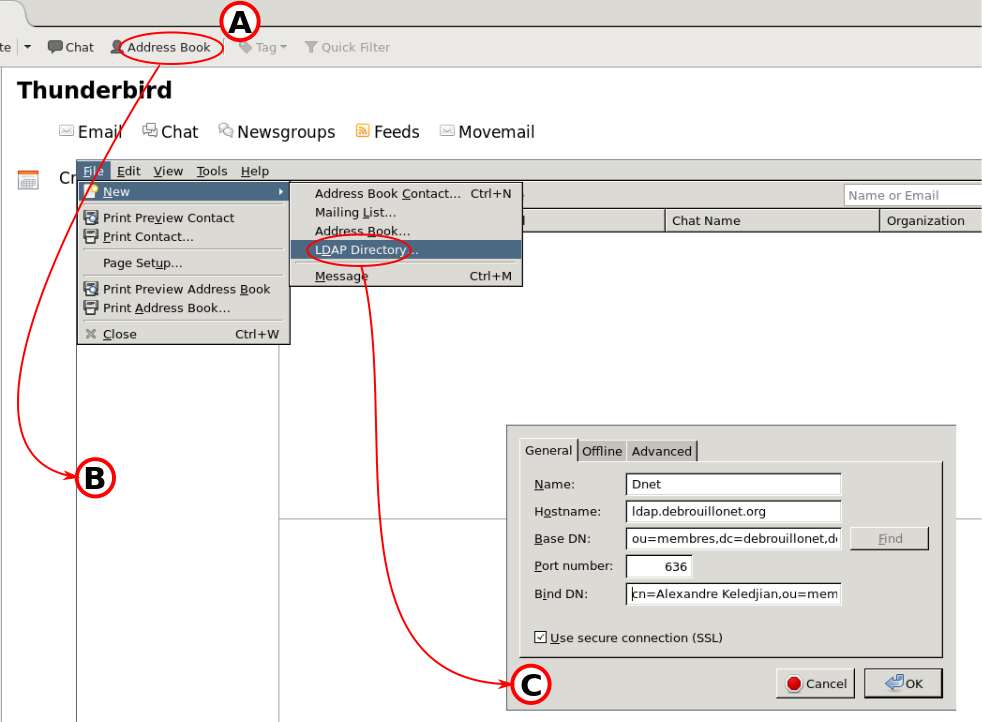Viewport: 982px width, 722px height.
Task: Click the Feeds RSS icon
Action: (363, 130)
